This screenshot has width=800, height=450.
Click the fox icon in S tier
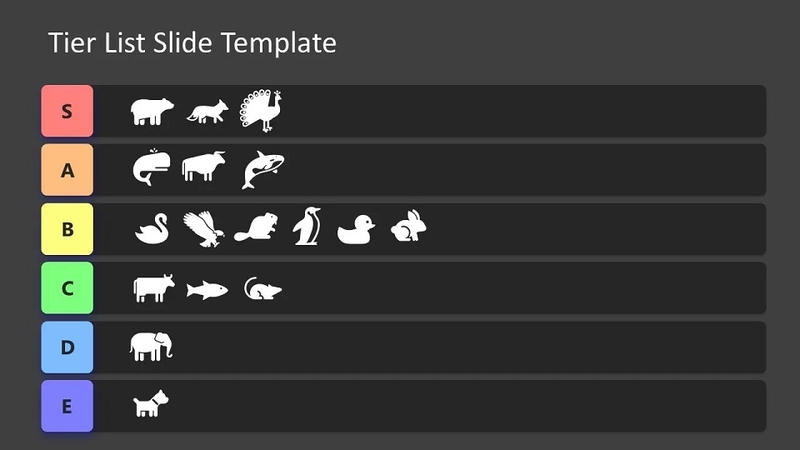[x=207, y=112]
